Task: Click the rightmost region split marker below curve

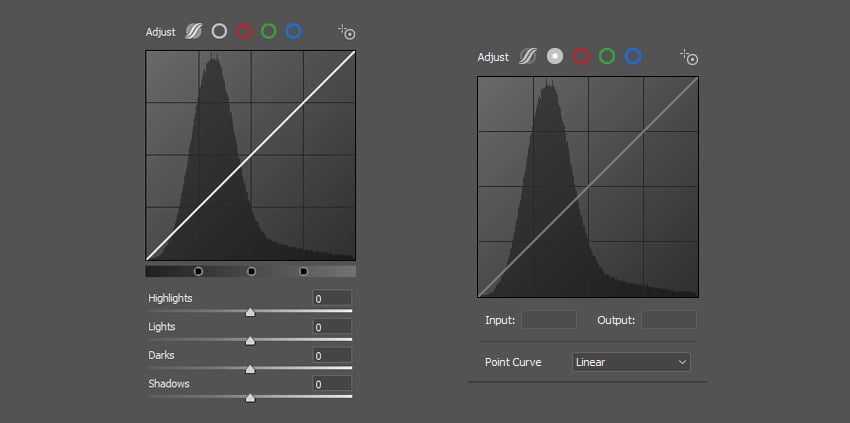Action: click(x=304, y=271)
